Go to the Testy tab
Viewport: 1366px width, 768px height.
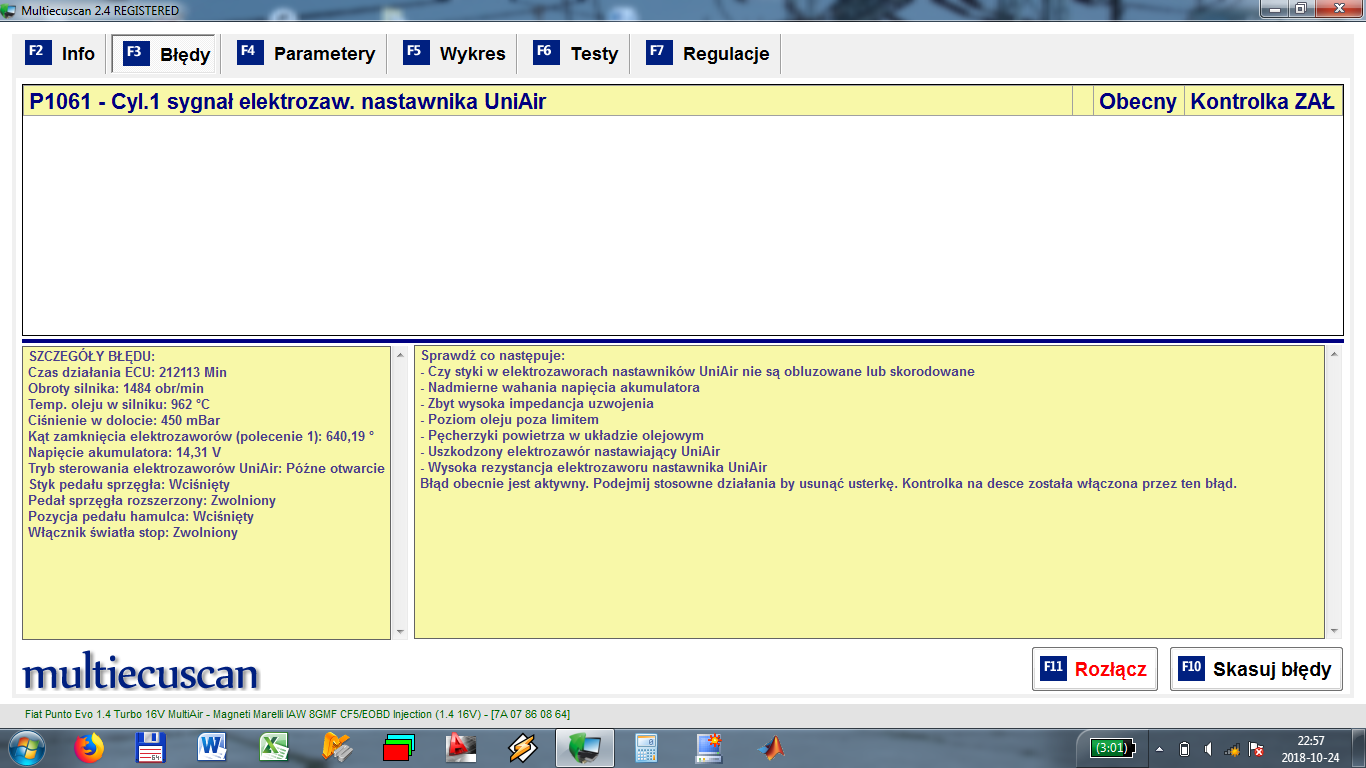[576, 54]
